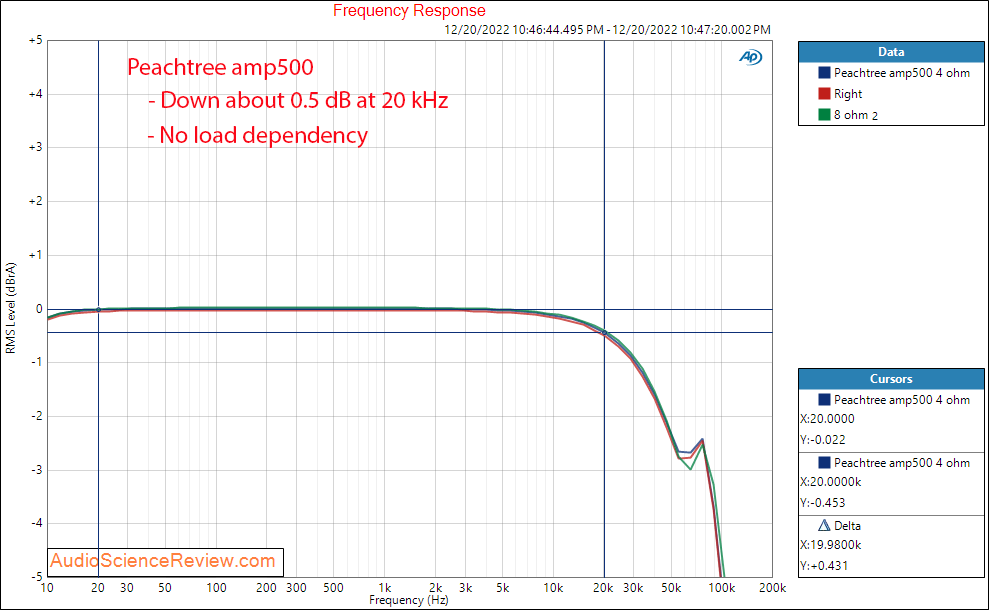This screenshot has width=989, height=610.
Task: Click the cursor value X:20.0000
Action: (x=827, y=419)
